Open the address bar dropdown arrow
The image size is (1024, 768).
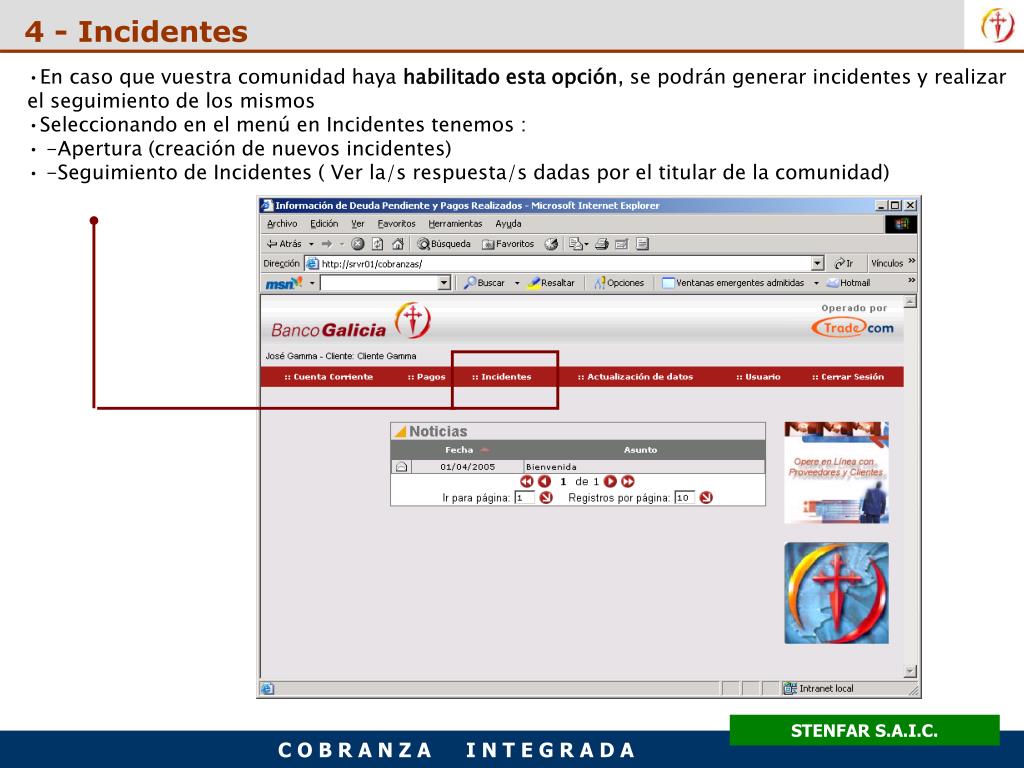(x=818, y=263)
